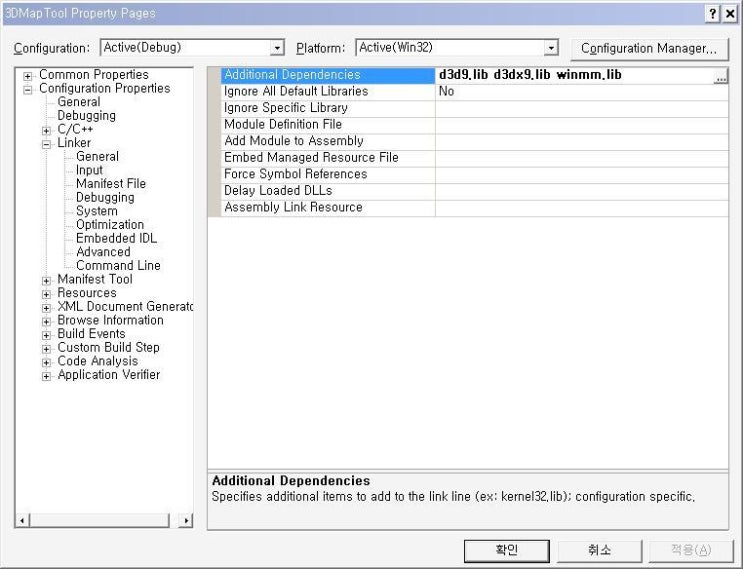Select Custom Build Step in the tree
The height and width of the screenshot is (569, 743).
click(108, 348)
